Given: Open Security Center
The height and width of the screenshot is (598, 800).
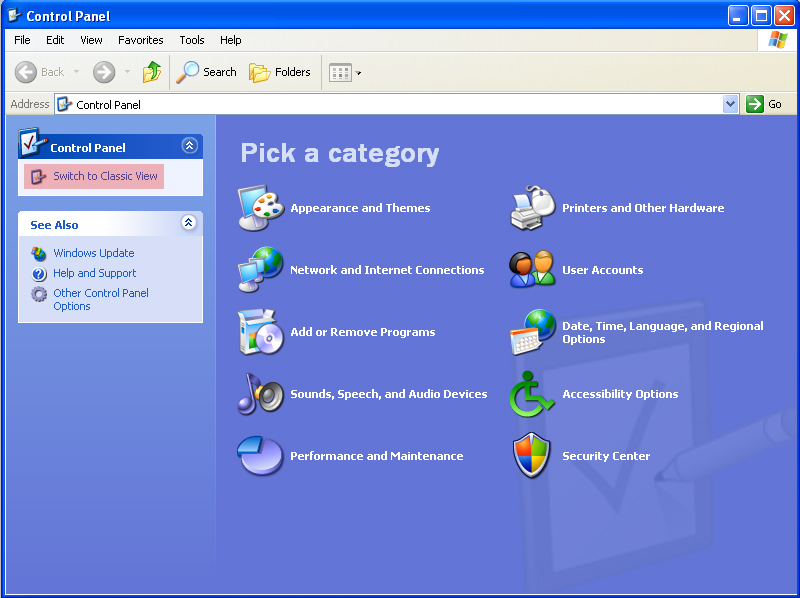Looking at the screenshot, I should pos(604,455).
